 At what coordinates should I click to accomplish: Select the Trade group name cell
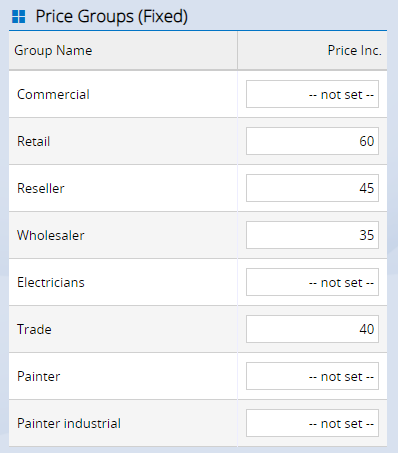(123, 329)
